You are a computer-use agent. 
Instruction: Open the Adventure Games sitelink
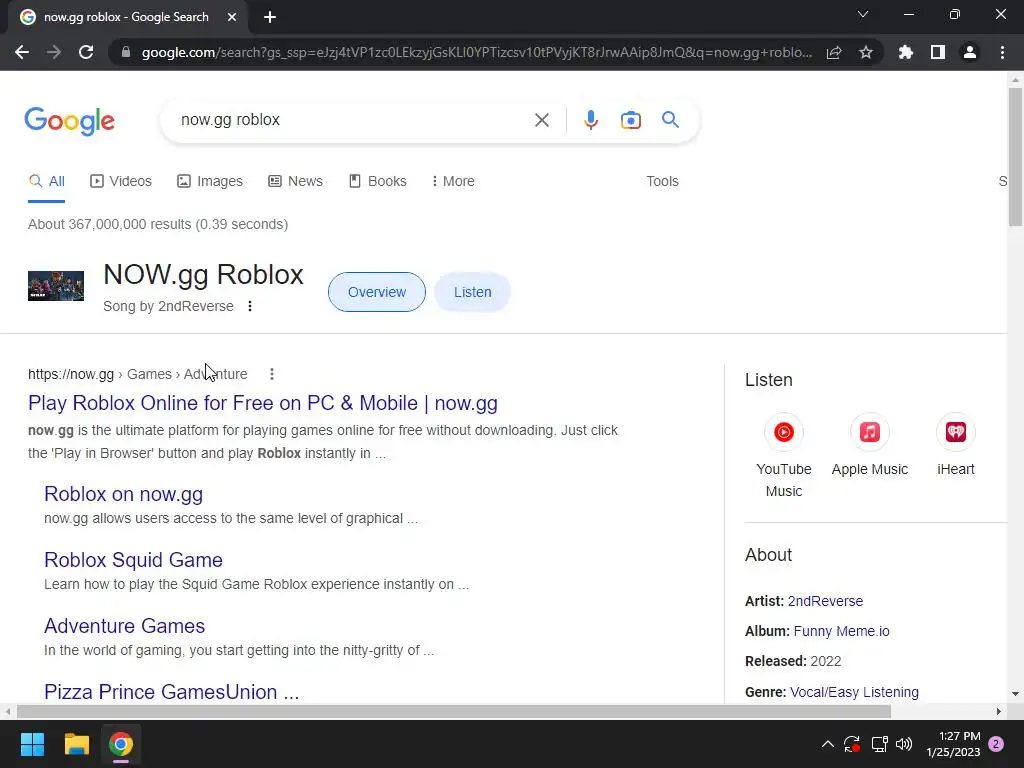[125, 626]
